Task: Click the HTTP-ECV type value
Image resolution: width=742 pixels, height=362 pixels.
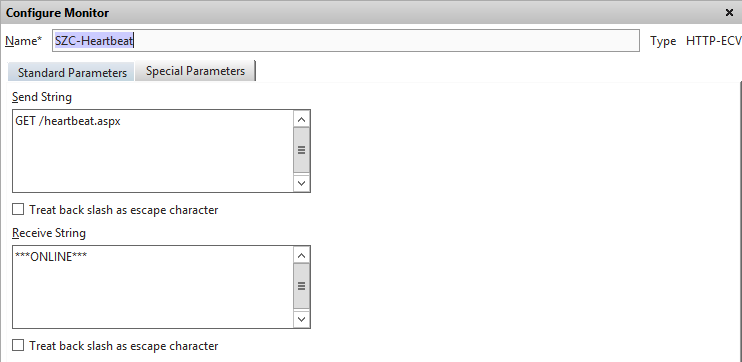Action: (x=714, y=41)
